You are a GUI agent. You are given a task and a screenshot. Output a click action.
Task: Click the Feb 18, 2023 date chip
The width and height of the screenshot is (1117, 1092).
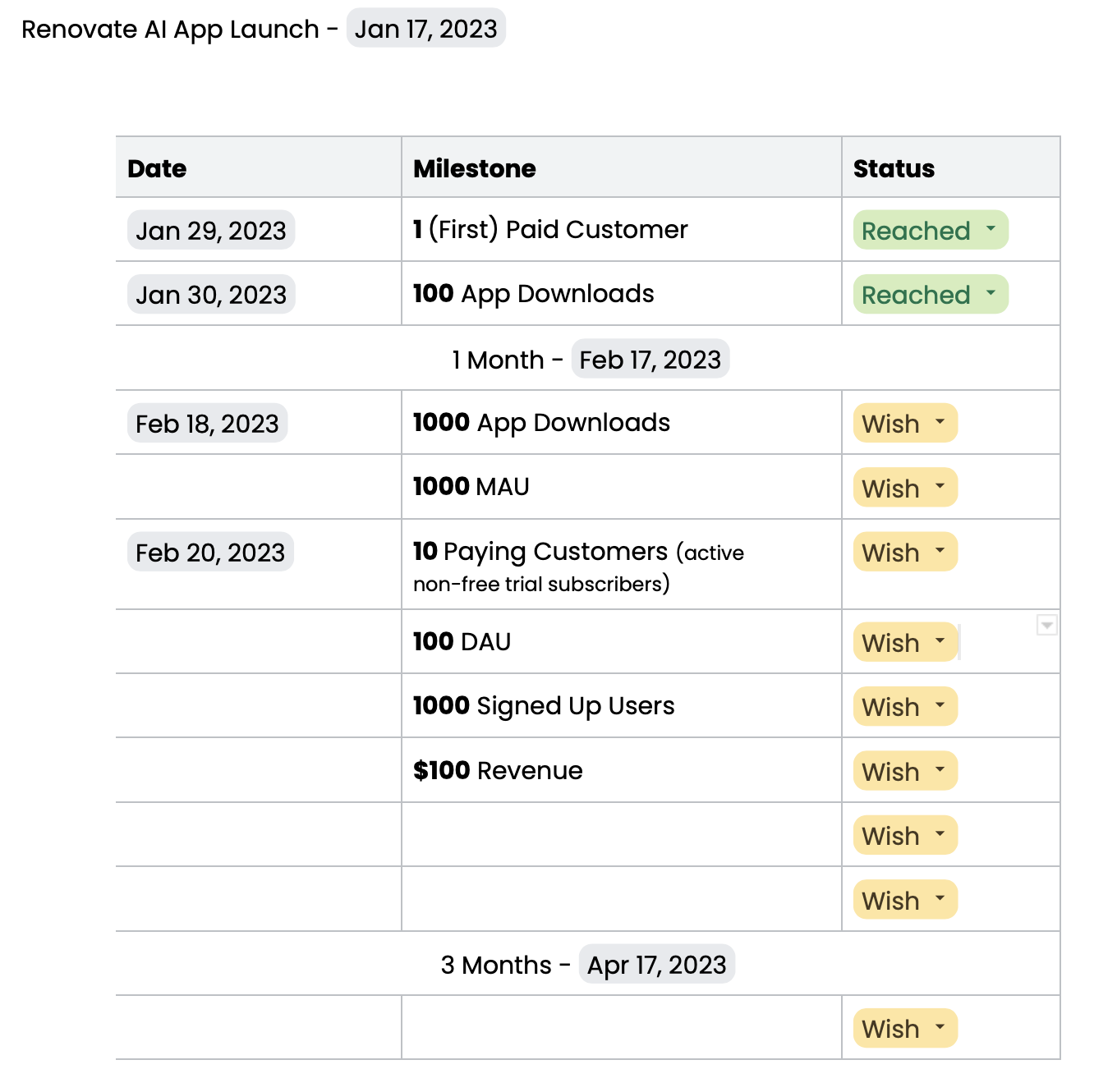207,424
